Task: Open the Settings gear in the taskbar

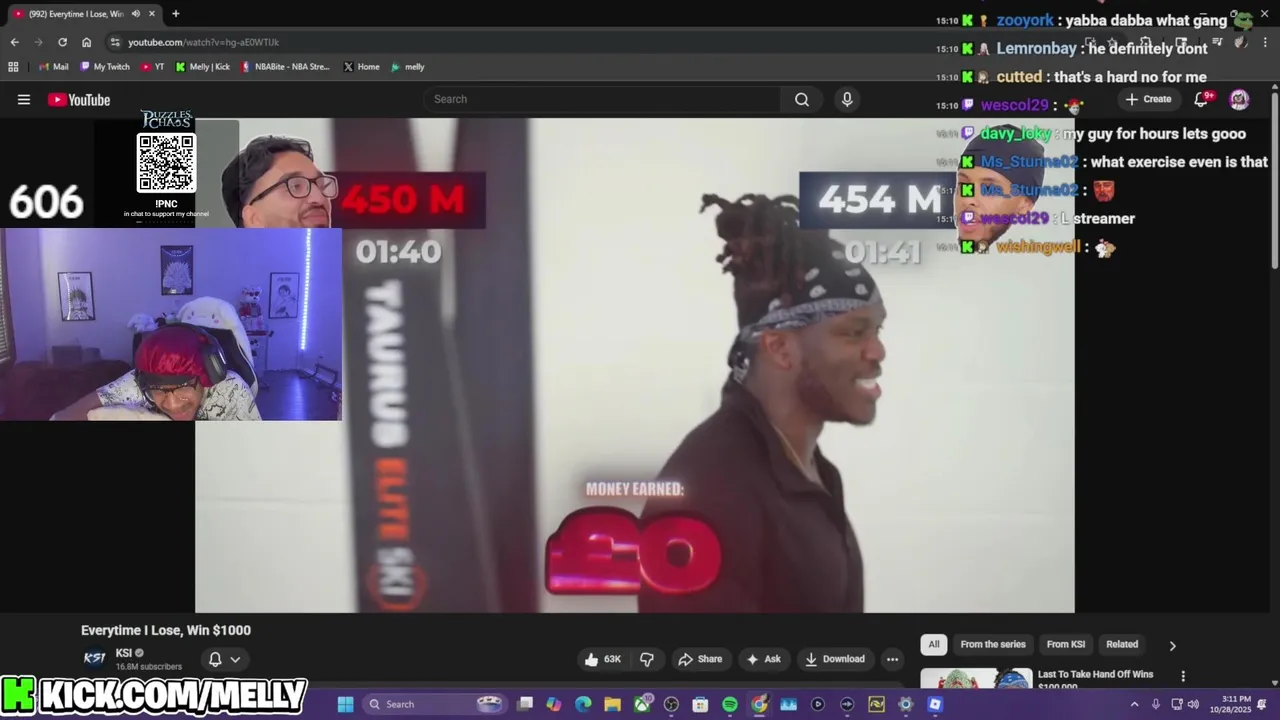Action: pyautogui.click(x=905, y=704)
